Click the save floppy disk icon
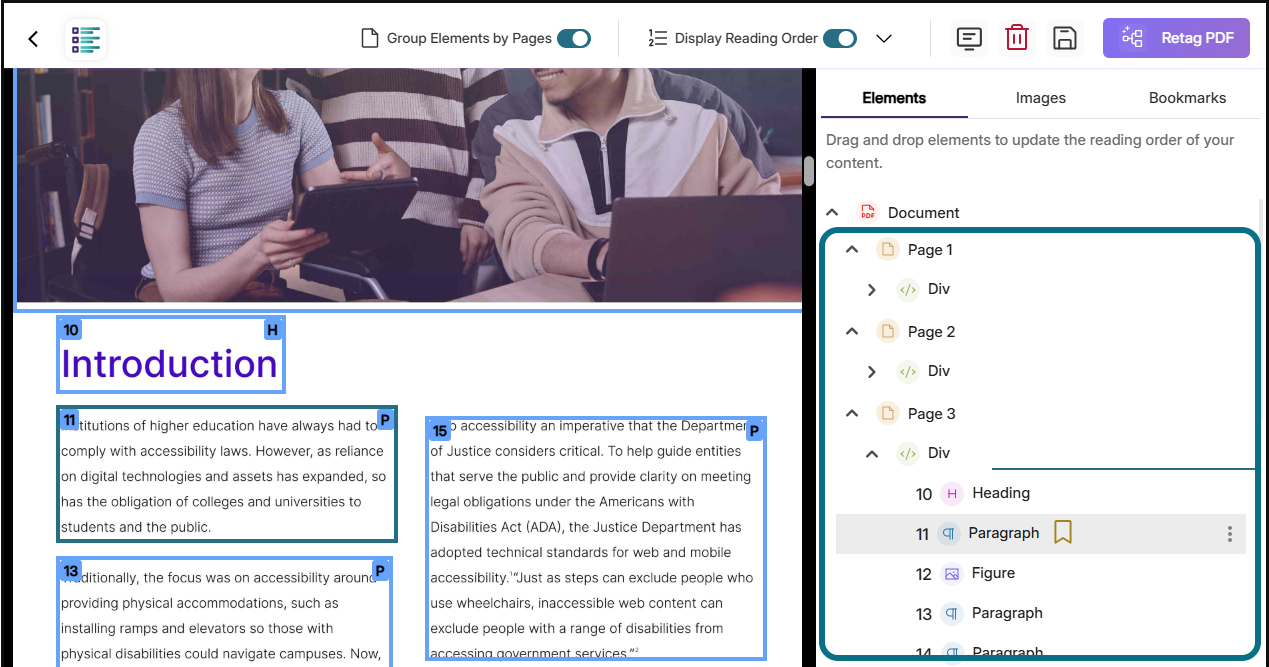1269x667 pixels. pos(1065,38)
